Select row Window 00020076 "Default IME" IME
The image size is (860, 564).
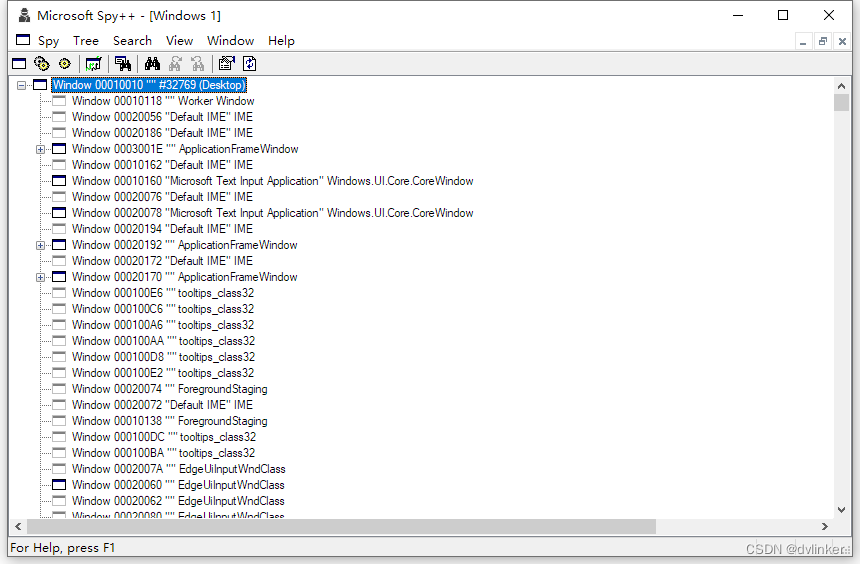click(162, 197)
